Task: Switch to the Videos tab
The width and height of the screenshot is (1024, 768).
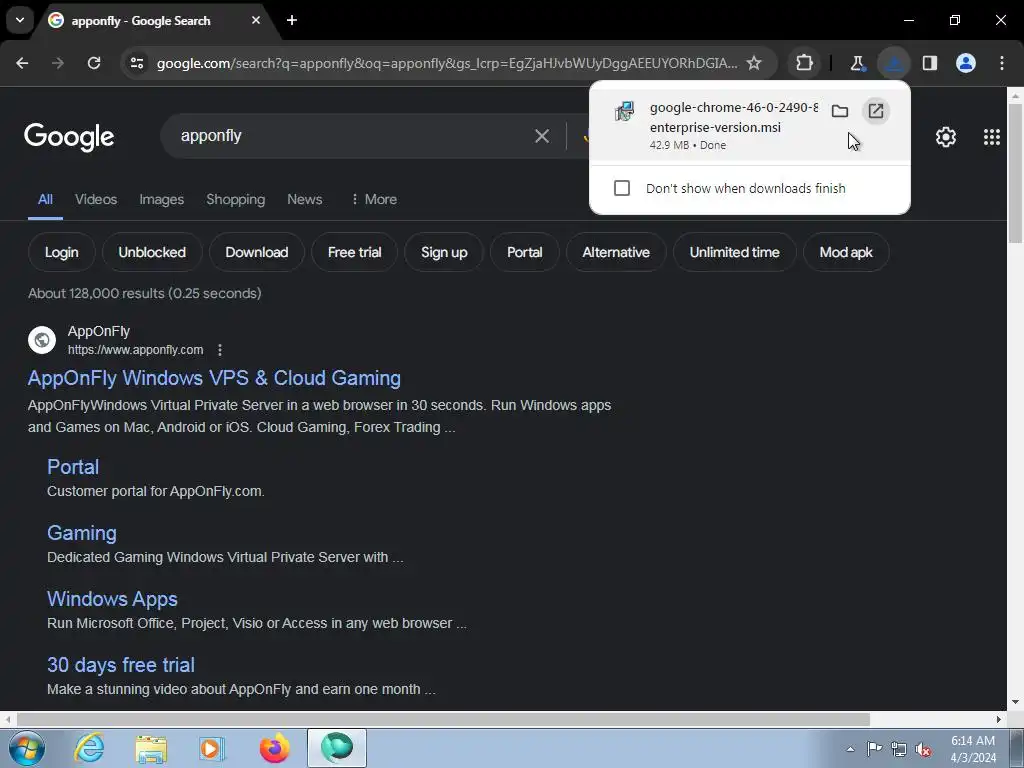Action: click(96, 199)
